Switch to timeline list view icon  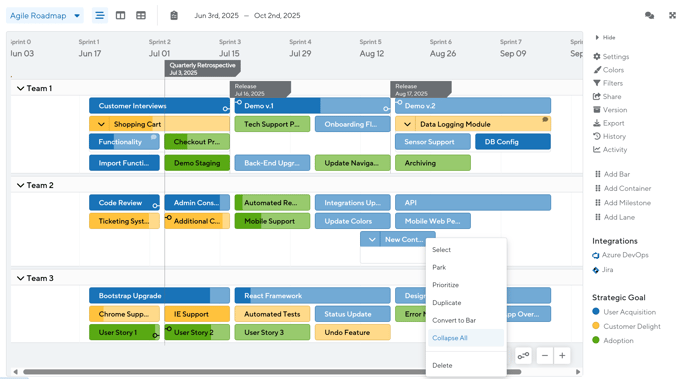[100, 16]
